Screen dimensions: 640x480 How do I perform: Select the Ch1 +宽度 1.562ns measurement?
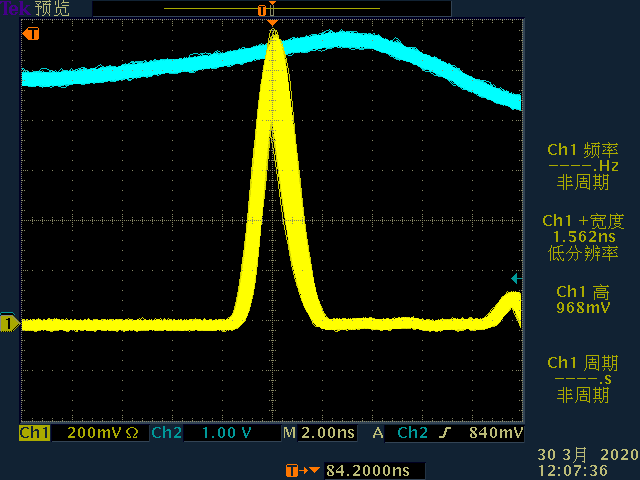(x=582, y=237)
